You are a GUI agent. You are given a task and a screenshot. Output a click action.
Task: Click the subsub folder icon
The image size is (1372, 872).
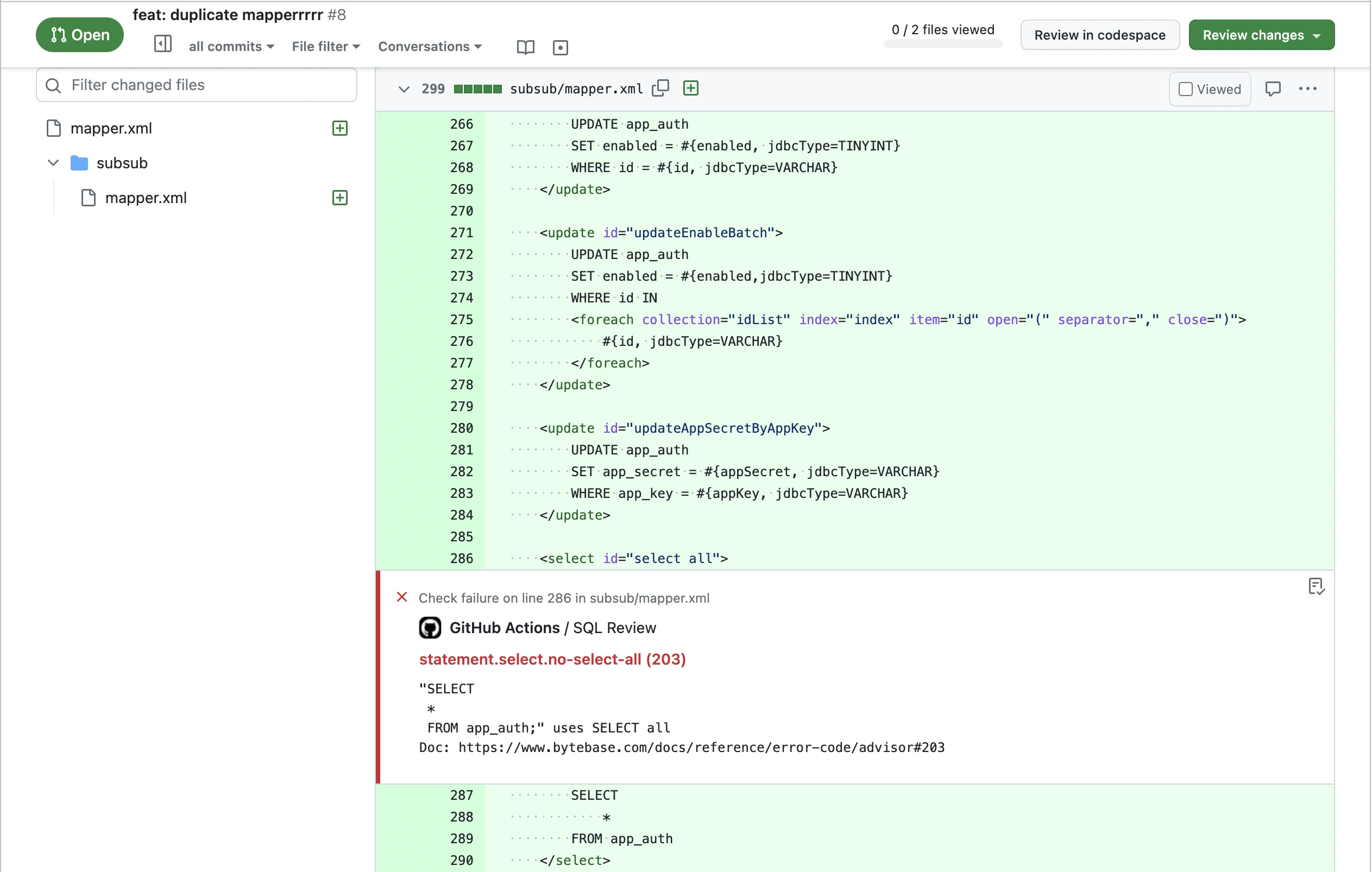[79, 163]
